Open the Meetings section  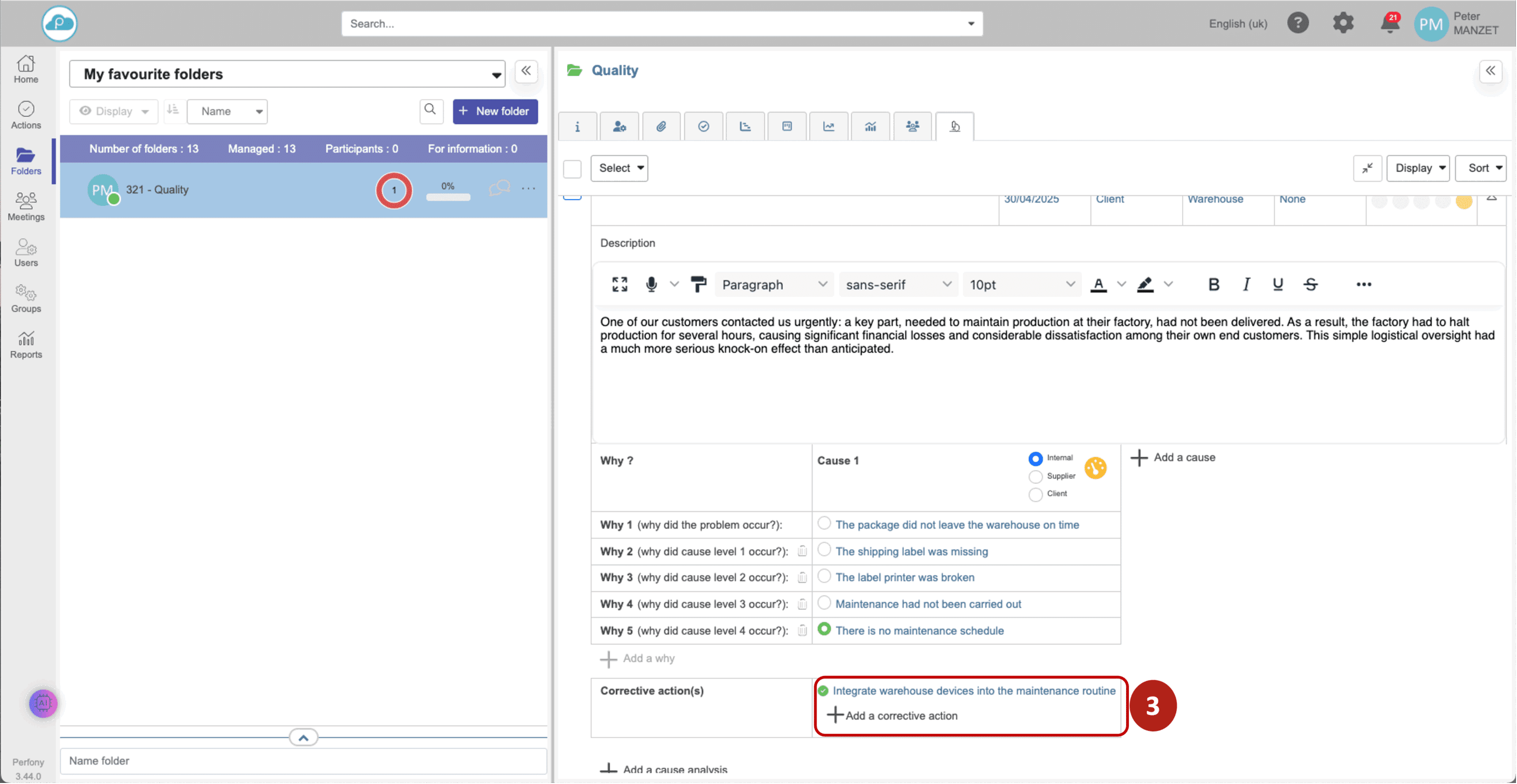click(26, 207)
